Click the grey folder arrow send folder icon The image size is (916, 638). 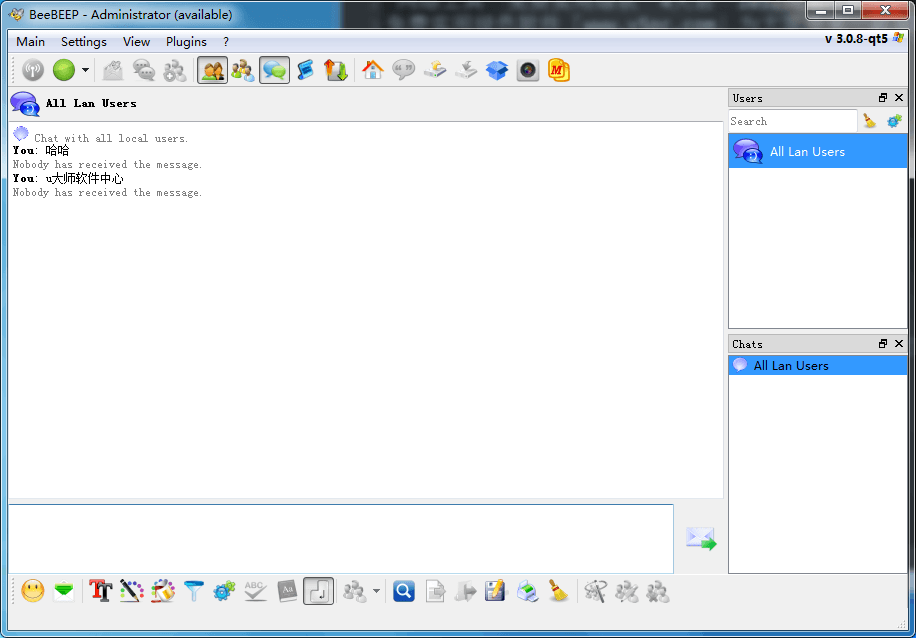click(x=466, y=591)
